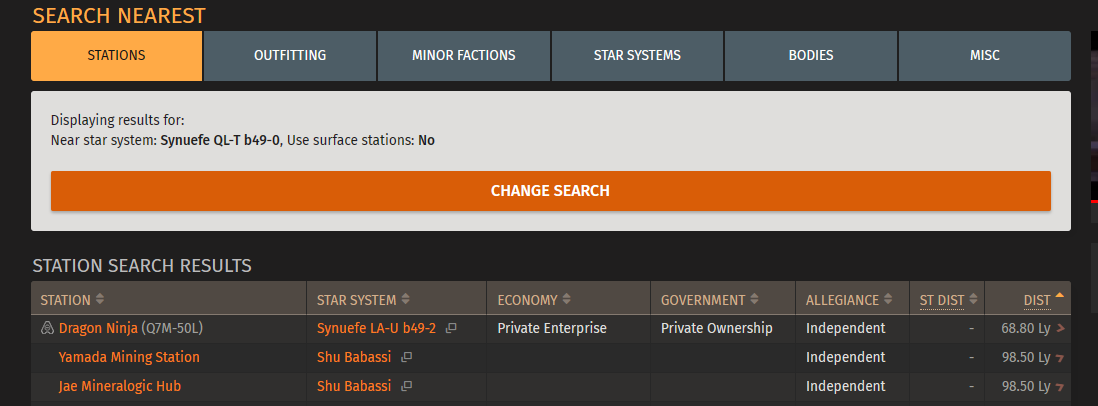Click direction arrow beside 68.80 Ly distance
This screenshot has width=1098, height=406.
1060,328
